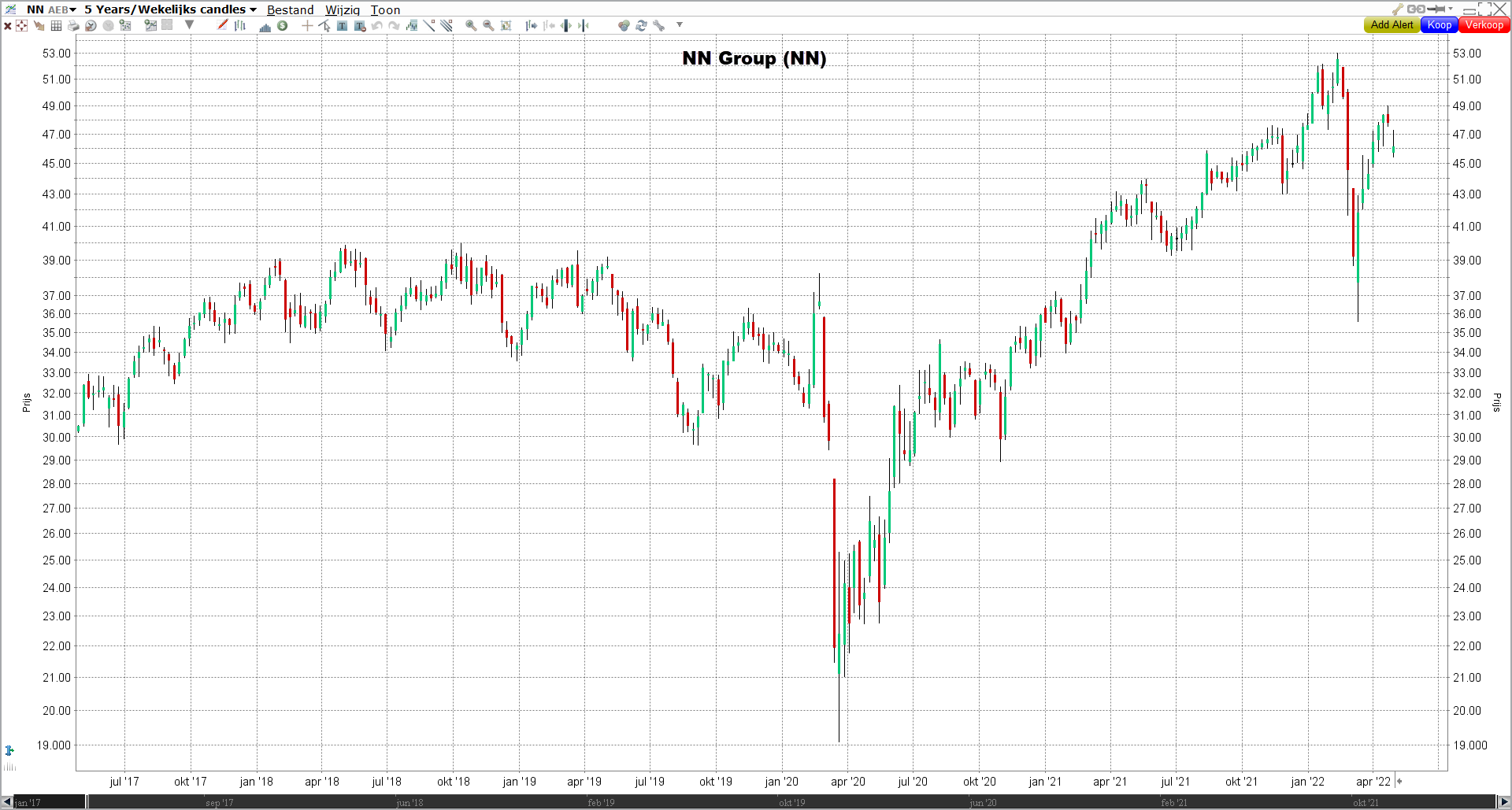The width and height of the screenshot is (1512, 810).
Task: Click the fit chart to window icon
Action: 506,26
